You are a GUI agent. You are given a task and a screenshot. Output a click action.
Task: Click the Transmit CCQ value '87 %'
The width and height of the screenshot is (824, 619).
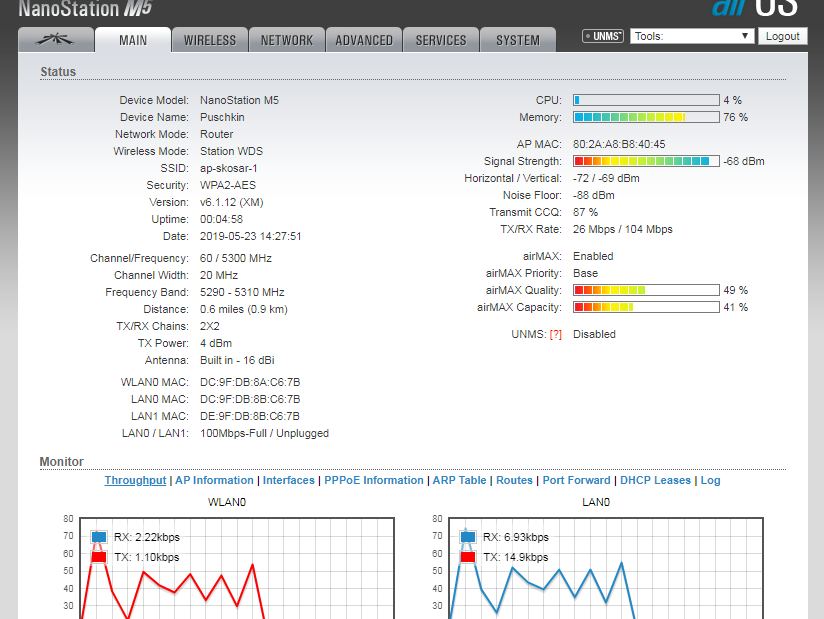585,212
